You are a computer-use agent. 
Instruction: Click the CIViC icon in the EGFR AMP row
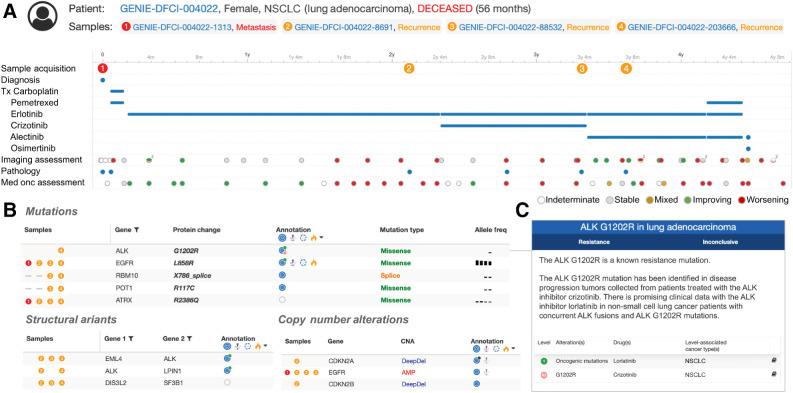tap(488, 373)
